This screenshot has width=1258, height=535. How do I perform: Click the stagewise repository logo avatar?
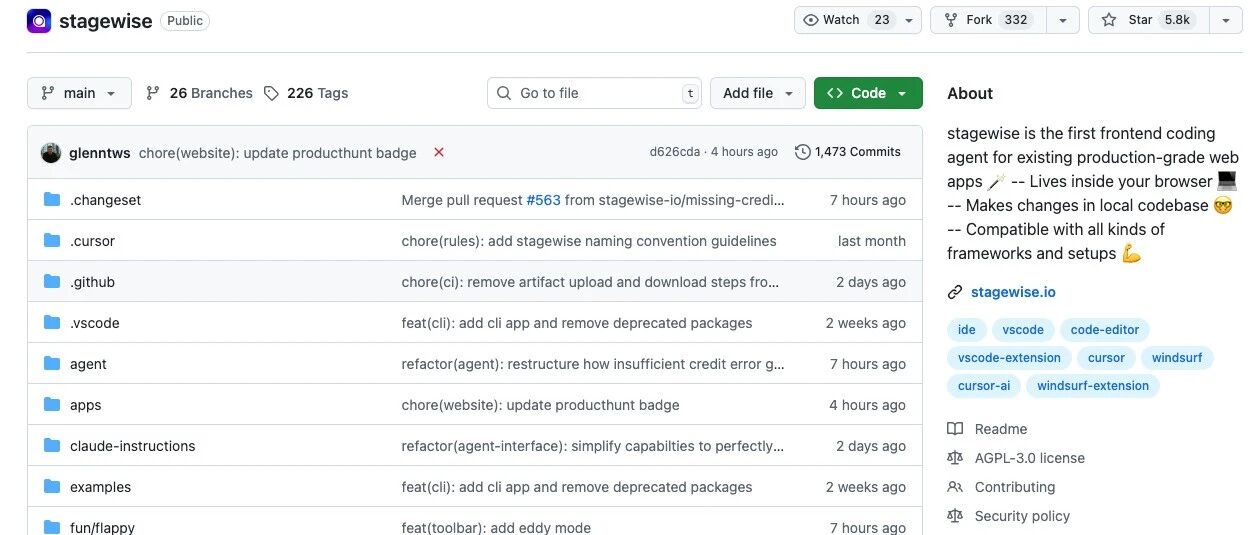(39, 20)
